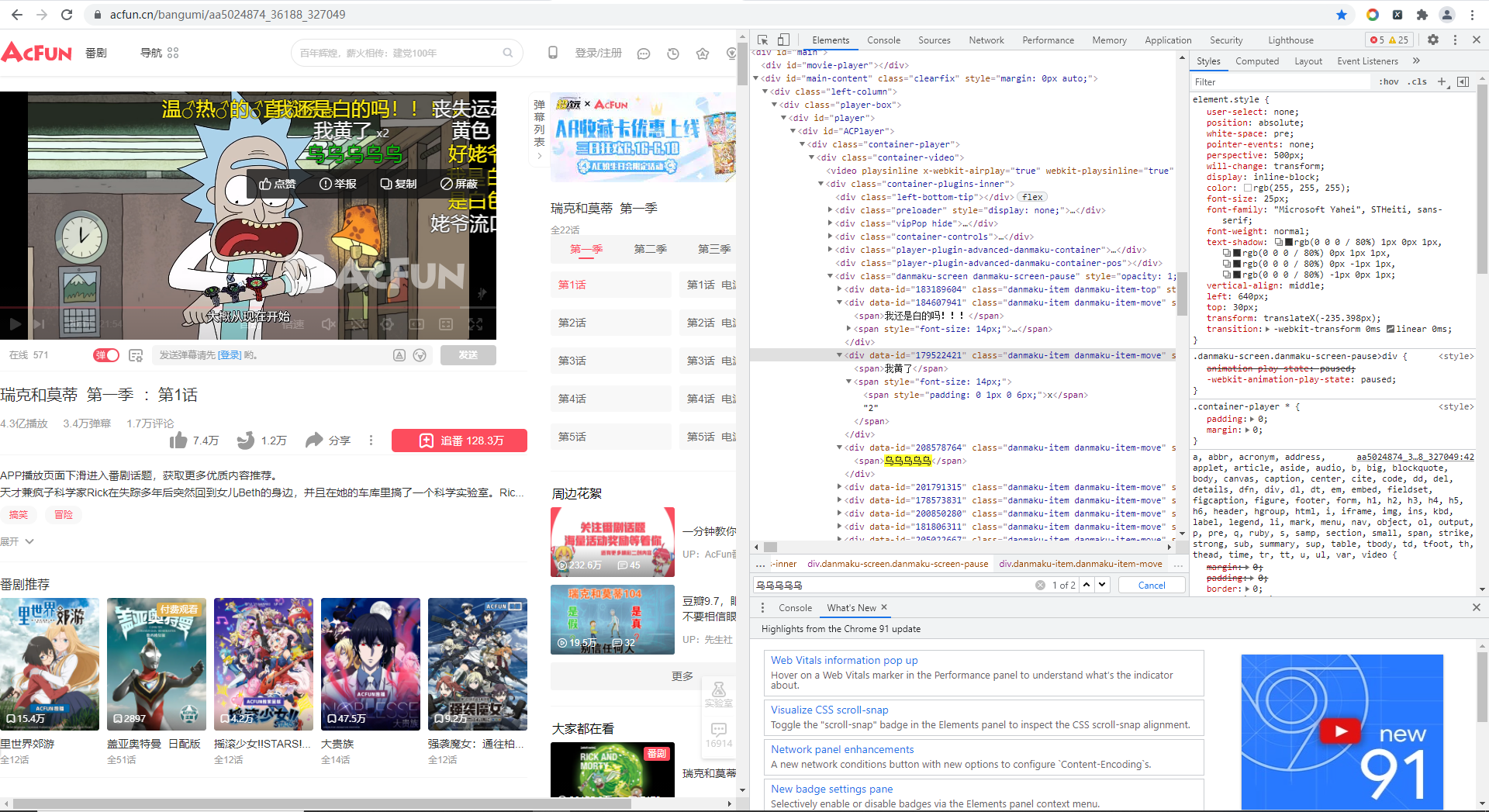Click the white color swatch for the color property
1489x812 pixels.
[x=1248, y=188]
